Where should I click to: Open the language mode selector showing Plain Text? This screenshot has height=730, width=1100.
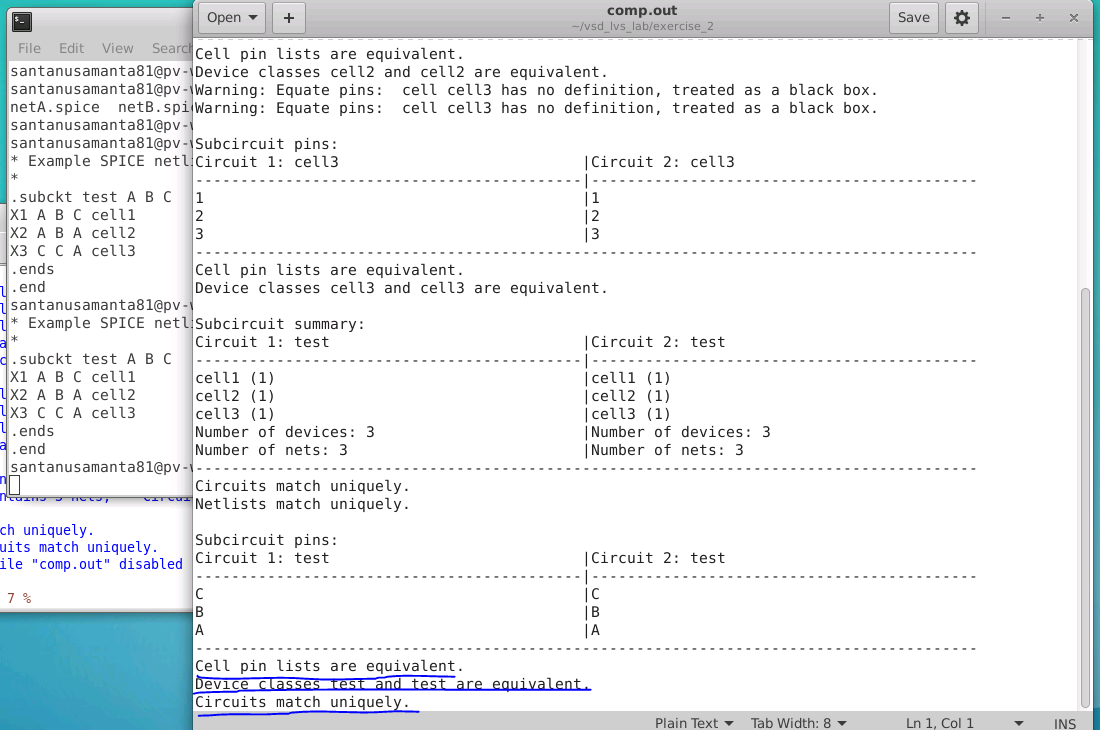coord(694,722)
